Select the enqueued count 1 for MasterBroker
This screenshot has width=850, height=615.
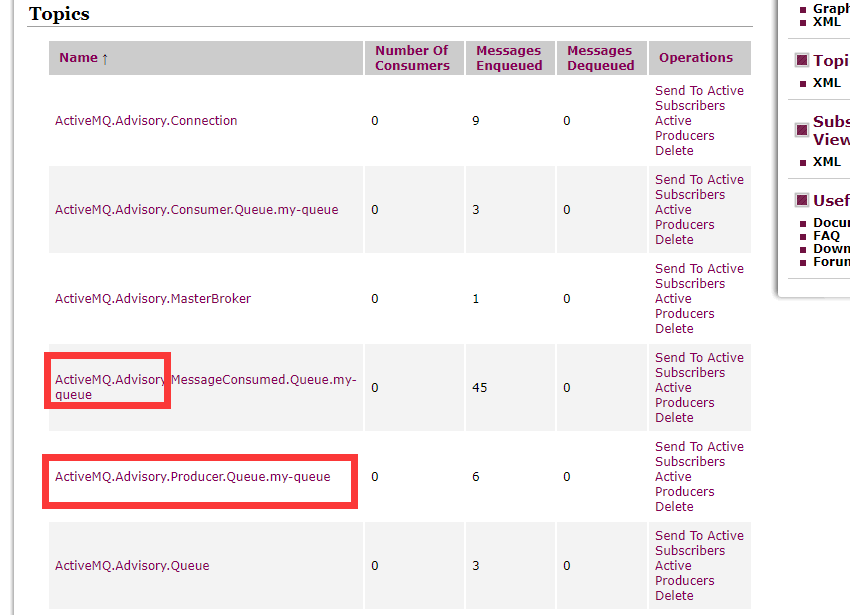[475, 298]
